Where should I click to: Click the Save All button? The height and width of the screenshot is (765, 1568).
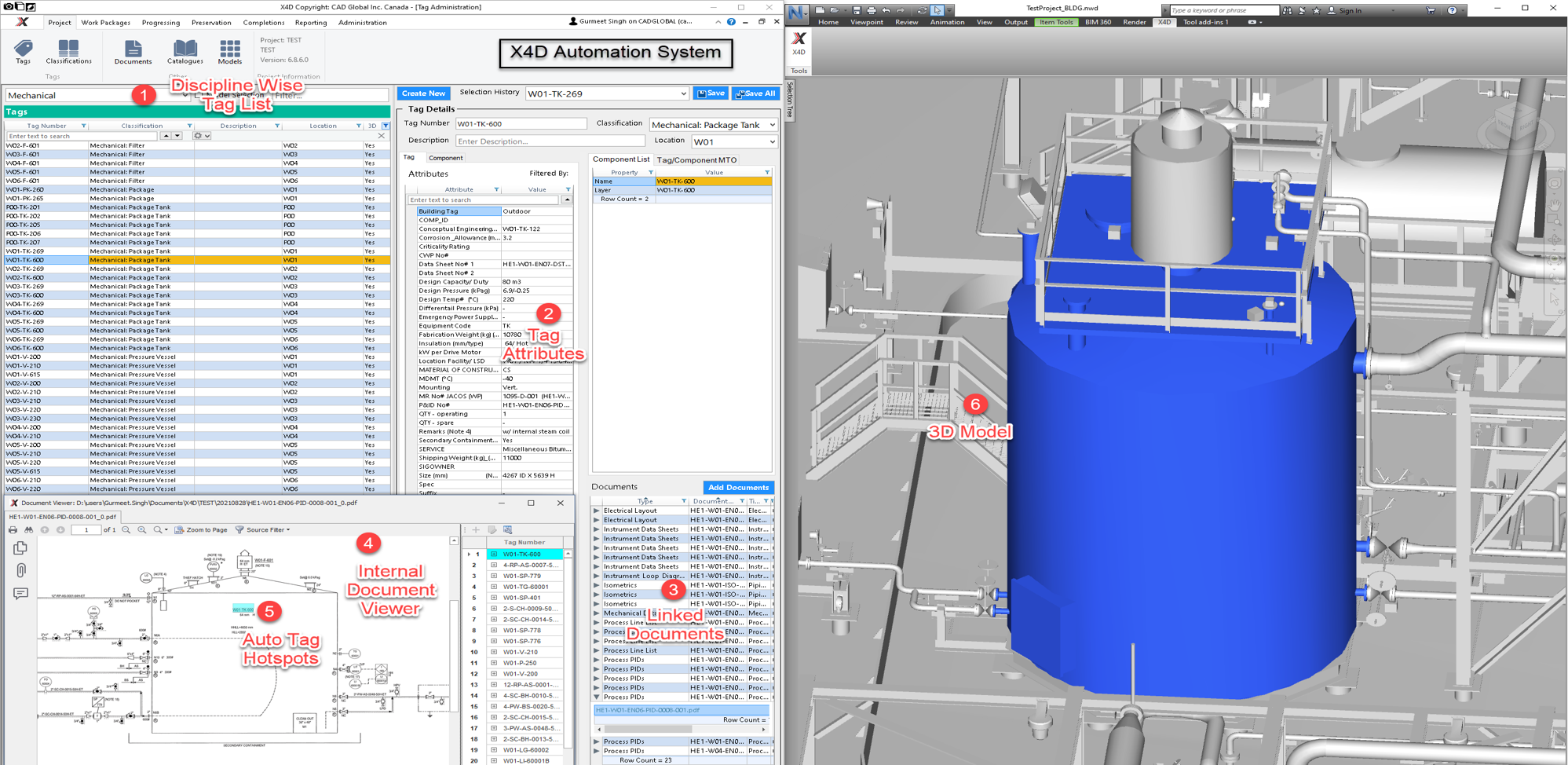coord(755,93)
